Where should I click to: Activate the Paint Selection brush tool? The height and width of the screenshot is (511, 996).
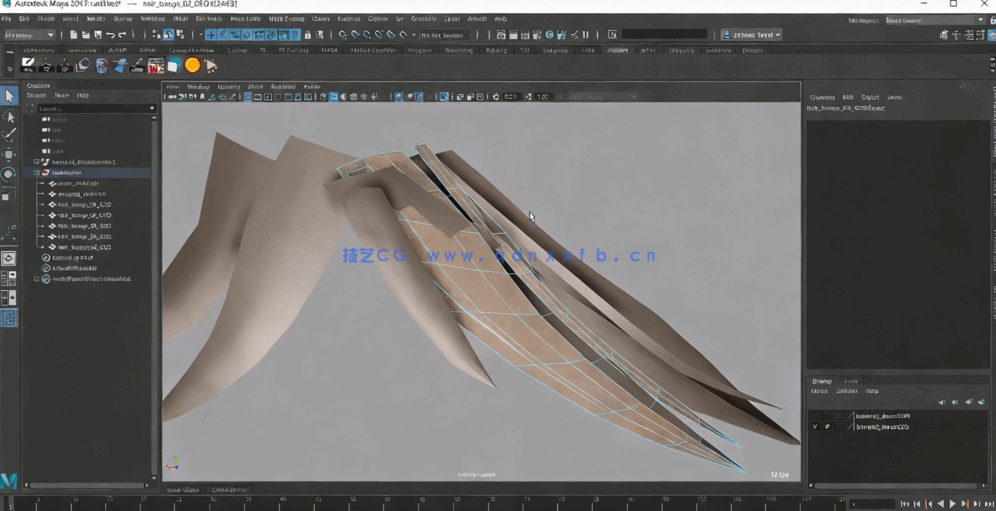point(9,135)
